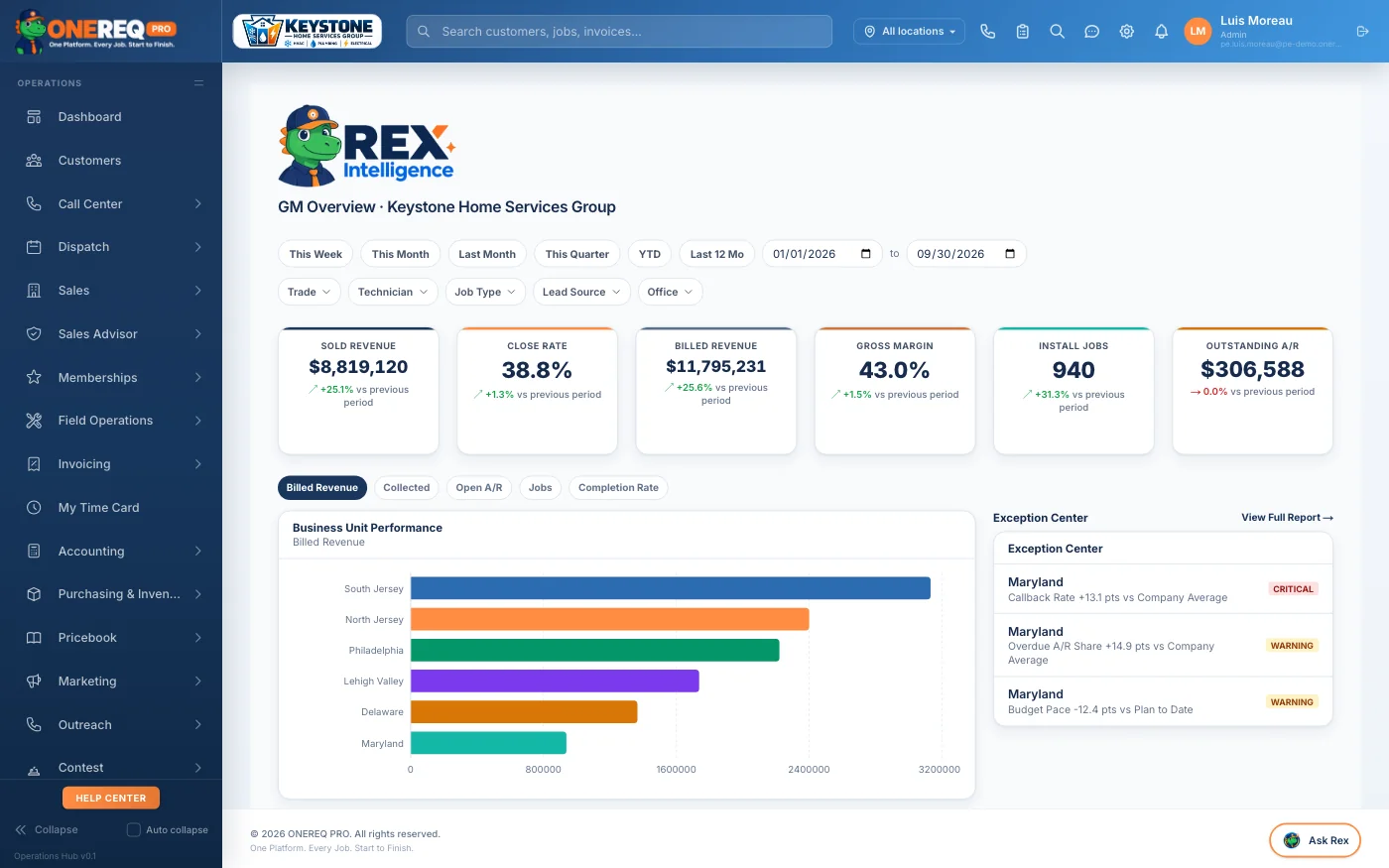The image size is (1389, 868).
Task: Open the Office filter dropdown
Action: [670, 292]
